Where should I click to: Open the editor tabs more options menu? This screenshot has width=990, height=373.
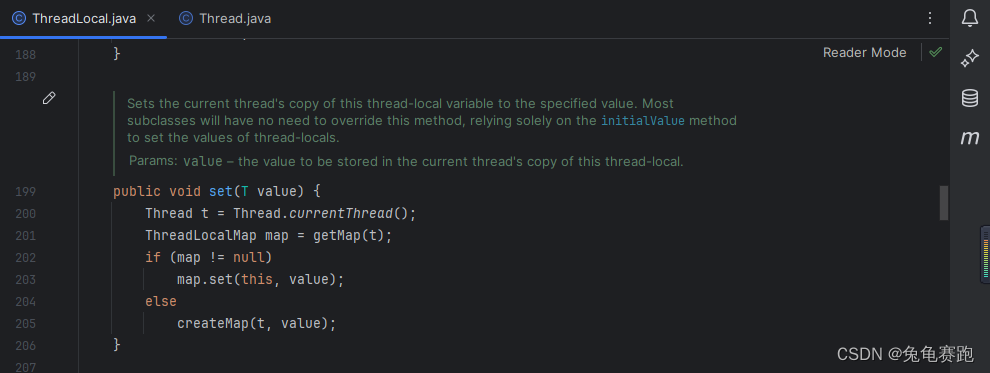pos(929,18)
